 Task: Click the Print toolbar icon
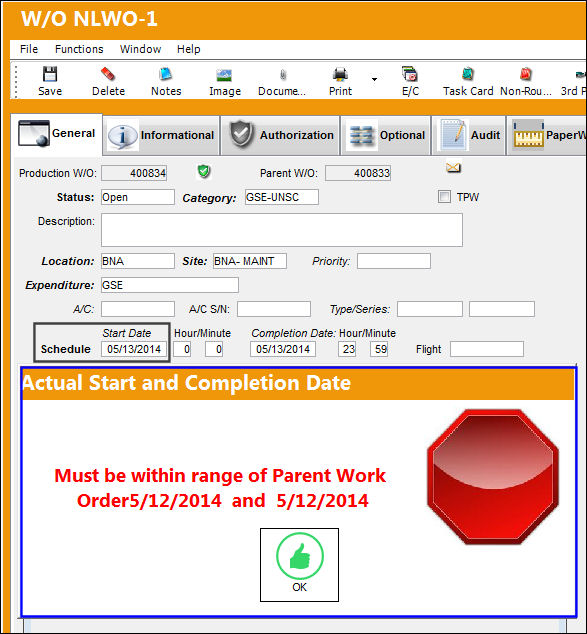coord(340,74)
